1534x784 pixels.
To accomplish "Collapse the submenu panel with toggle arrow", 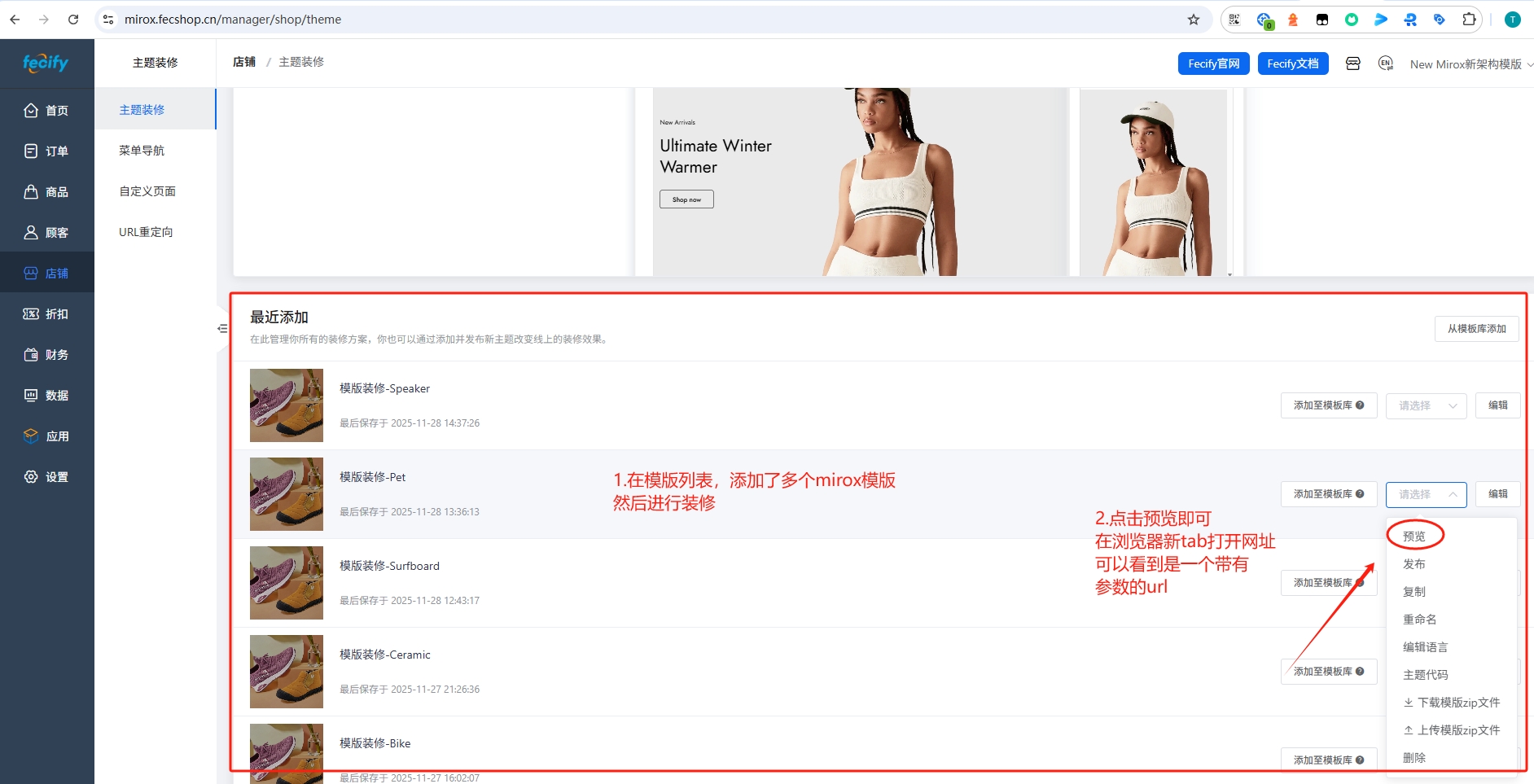I will [222, 329].
